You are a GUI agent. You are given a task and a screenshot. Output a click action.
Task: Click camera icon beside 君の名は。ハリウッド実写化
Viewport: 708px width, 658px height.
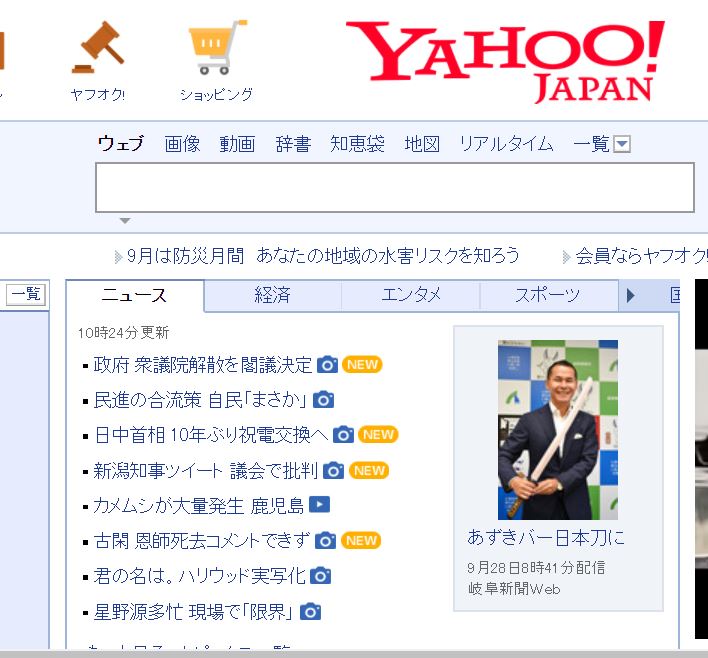click(321, 576)
